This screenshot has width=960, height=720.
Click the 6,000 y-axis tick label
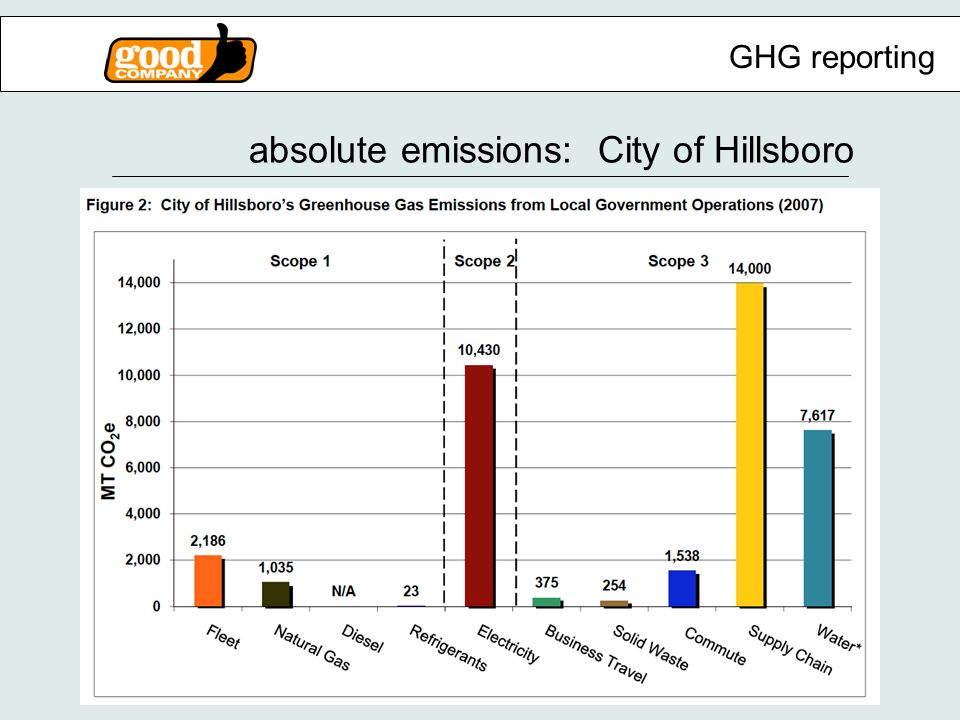click(143, 468)
